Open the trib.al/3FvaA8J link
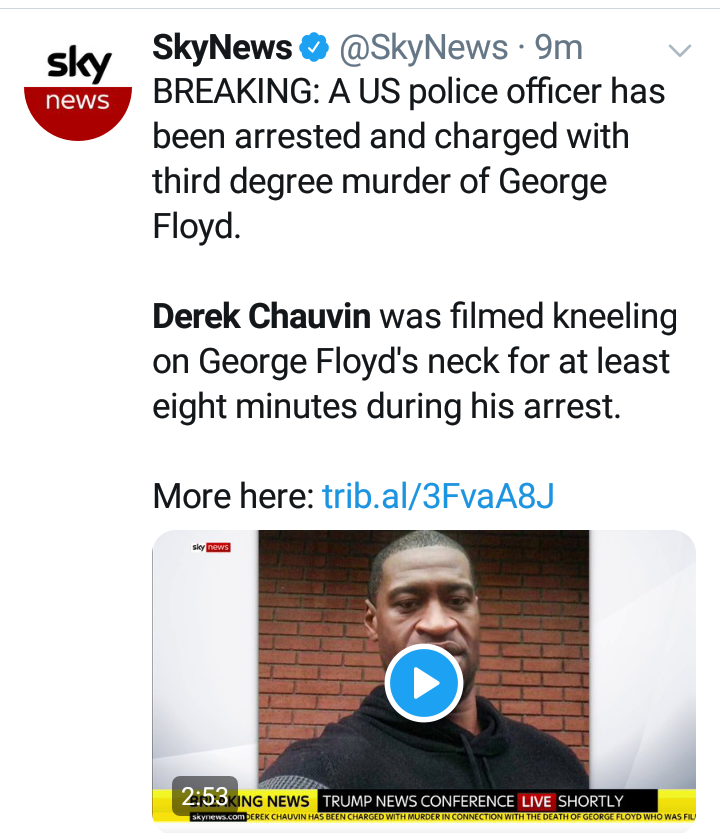The width and height of the screenshot is (720, 833). click(x=438, y=495)
